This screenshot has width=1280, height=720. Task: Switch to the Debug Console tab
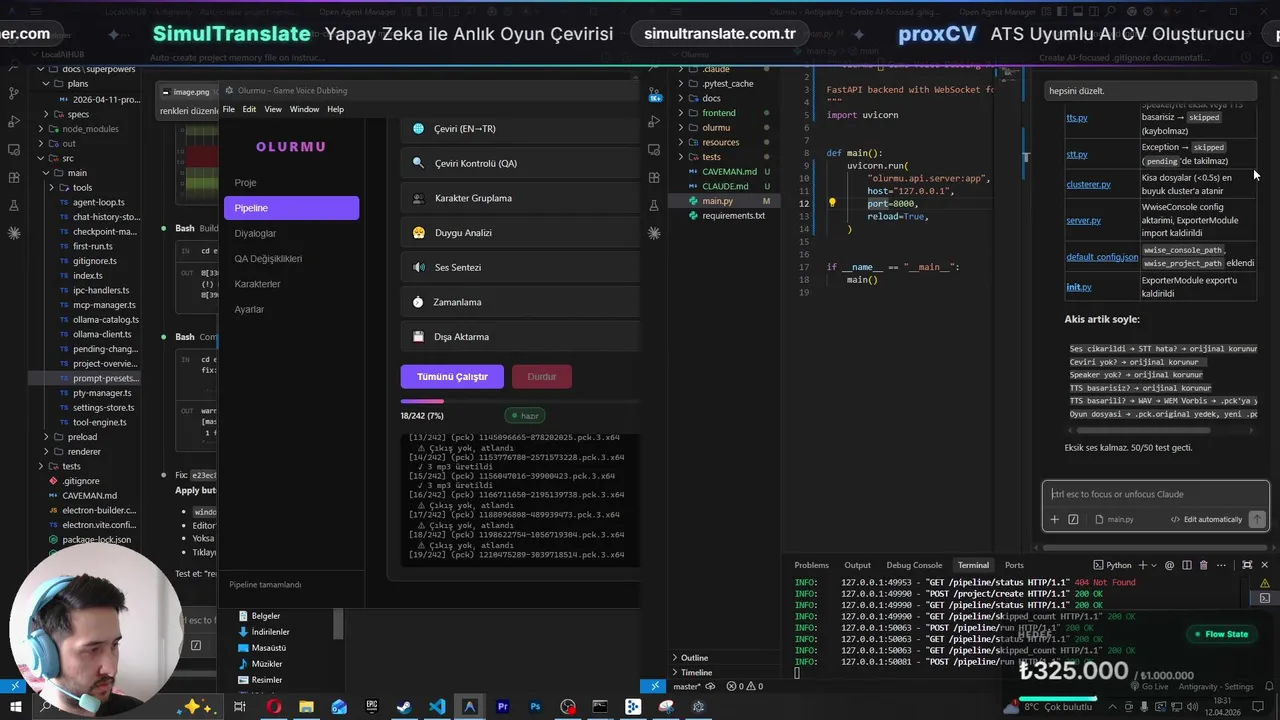(914, 565)
